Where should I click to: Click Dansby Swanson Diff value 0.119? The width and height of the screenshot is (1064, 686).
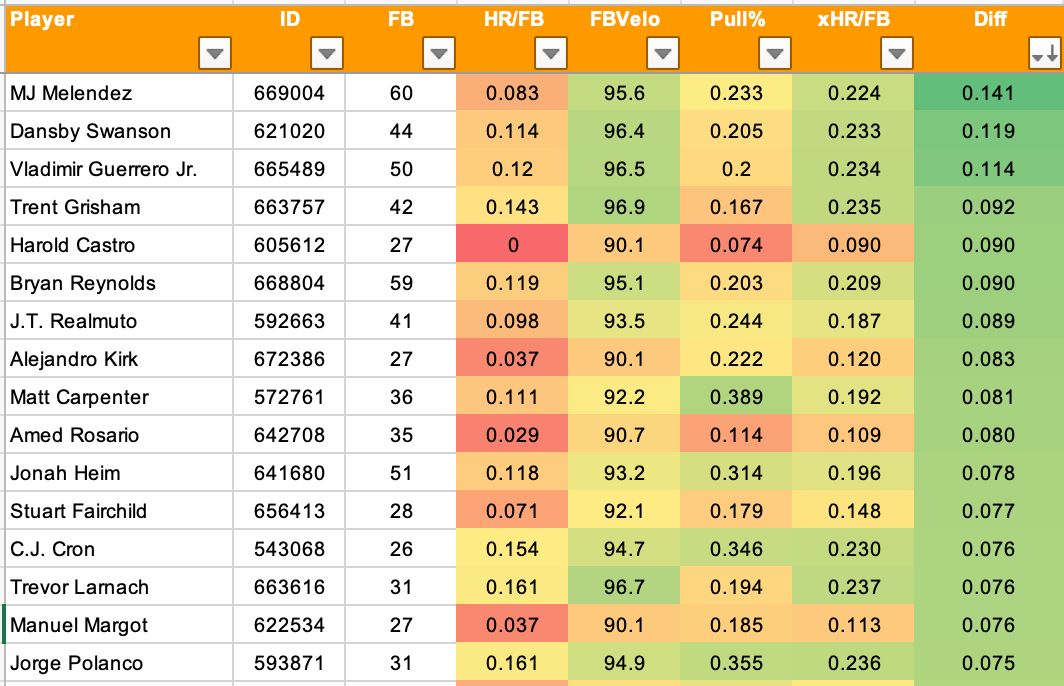[x=989, y=130]
